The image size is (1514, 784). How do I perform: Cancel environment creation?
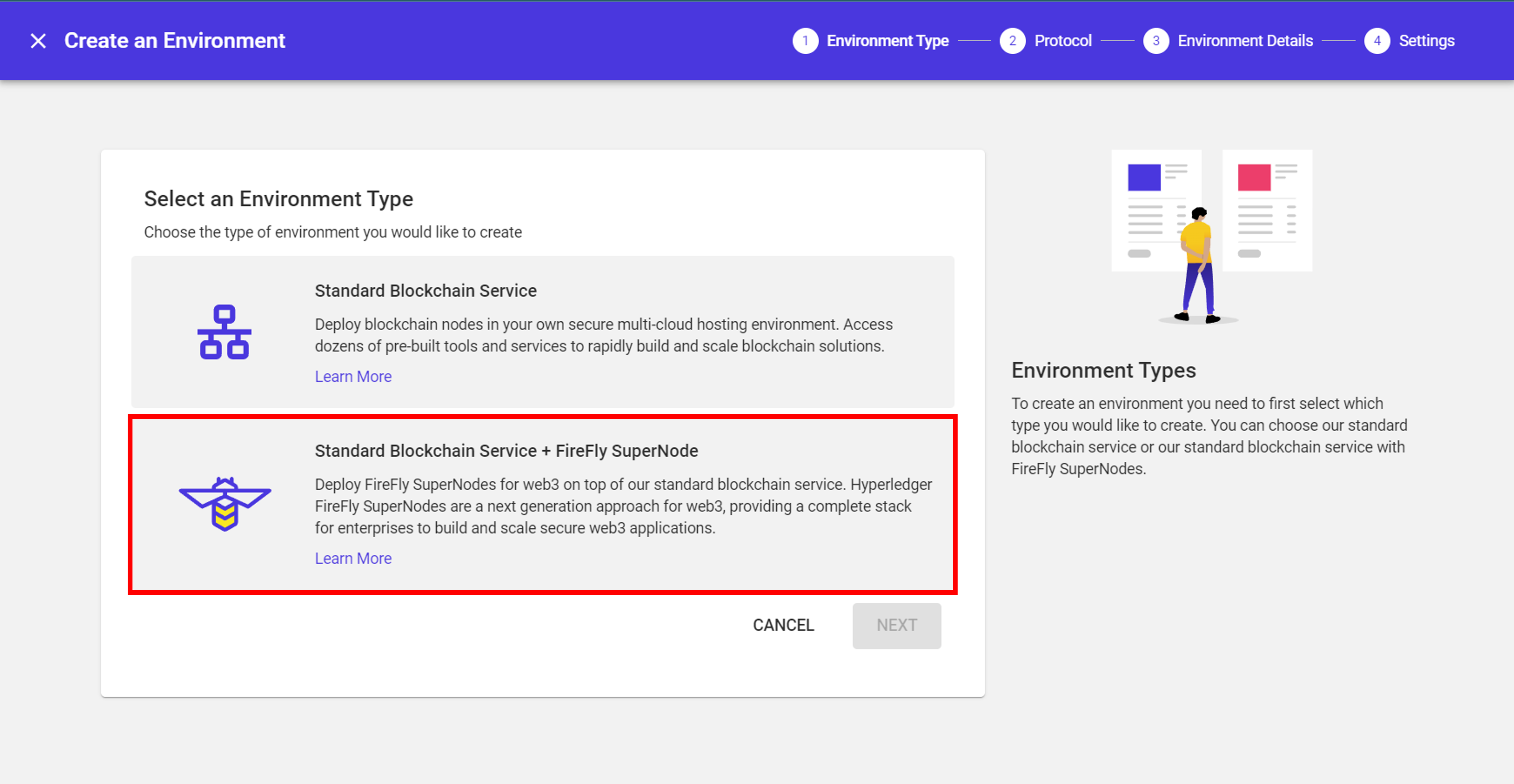(783, 625)
